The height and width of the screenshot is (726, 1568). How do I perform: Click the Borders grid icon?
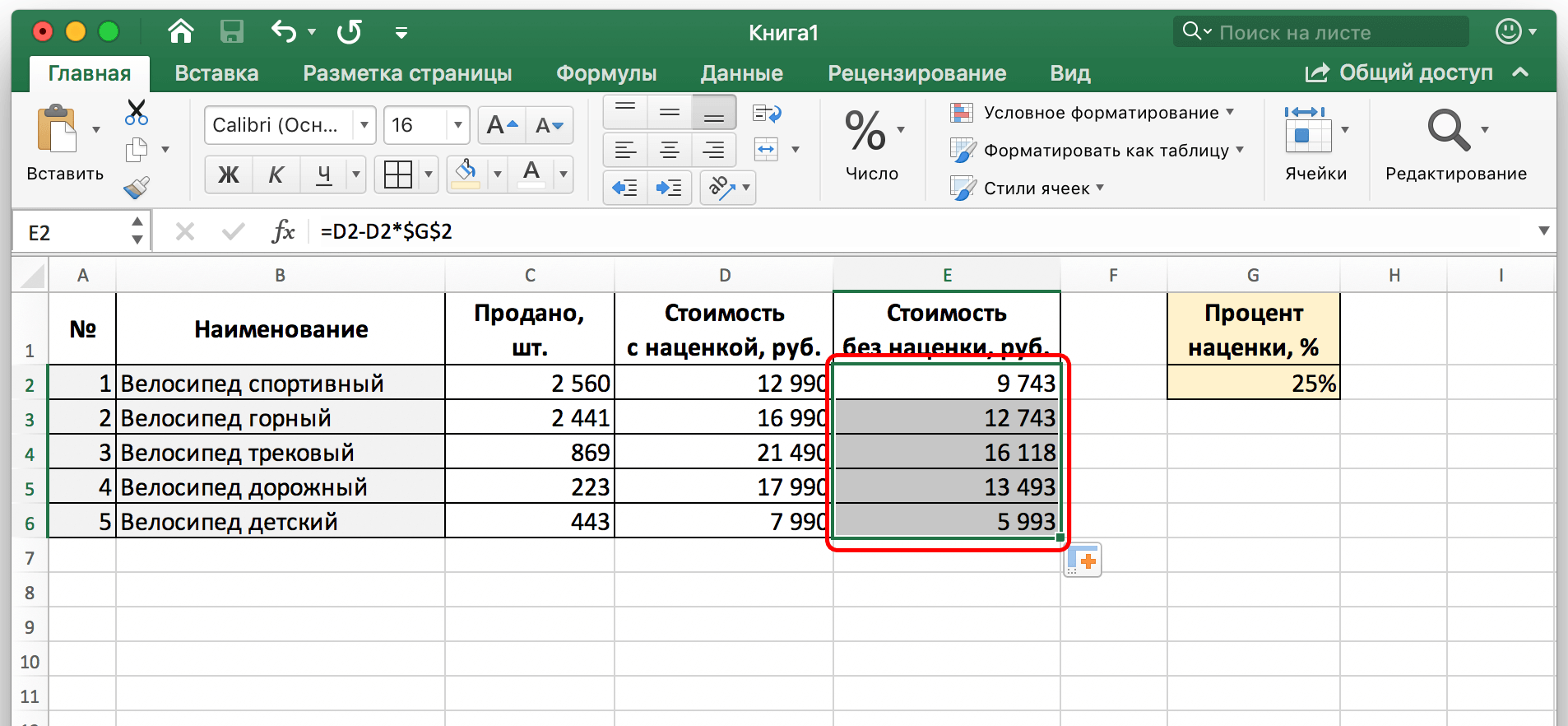pyautogui.click(x=398, y=175)
